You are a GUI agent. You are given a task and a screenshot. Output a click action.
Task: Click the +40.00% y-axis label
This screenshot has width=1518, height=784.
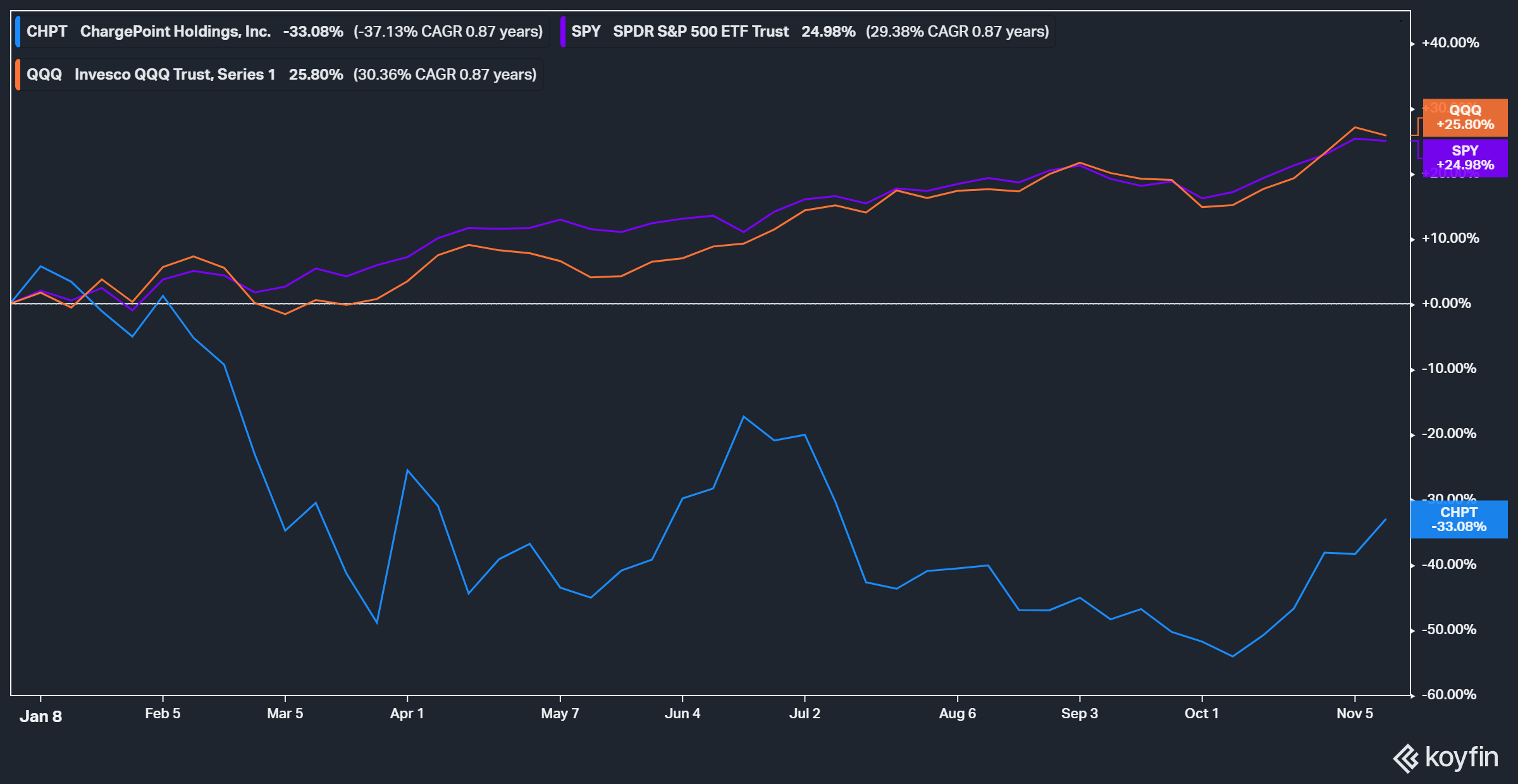pos(1450,43)
